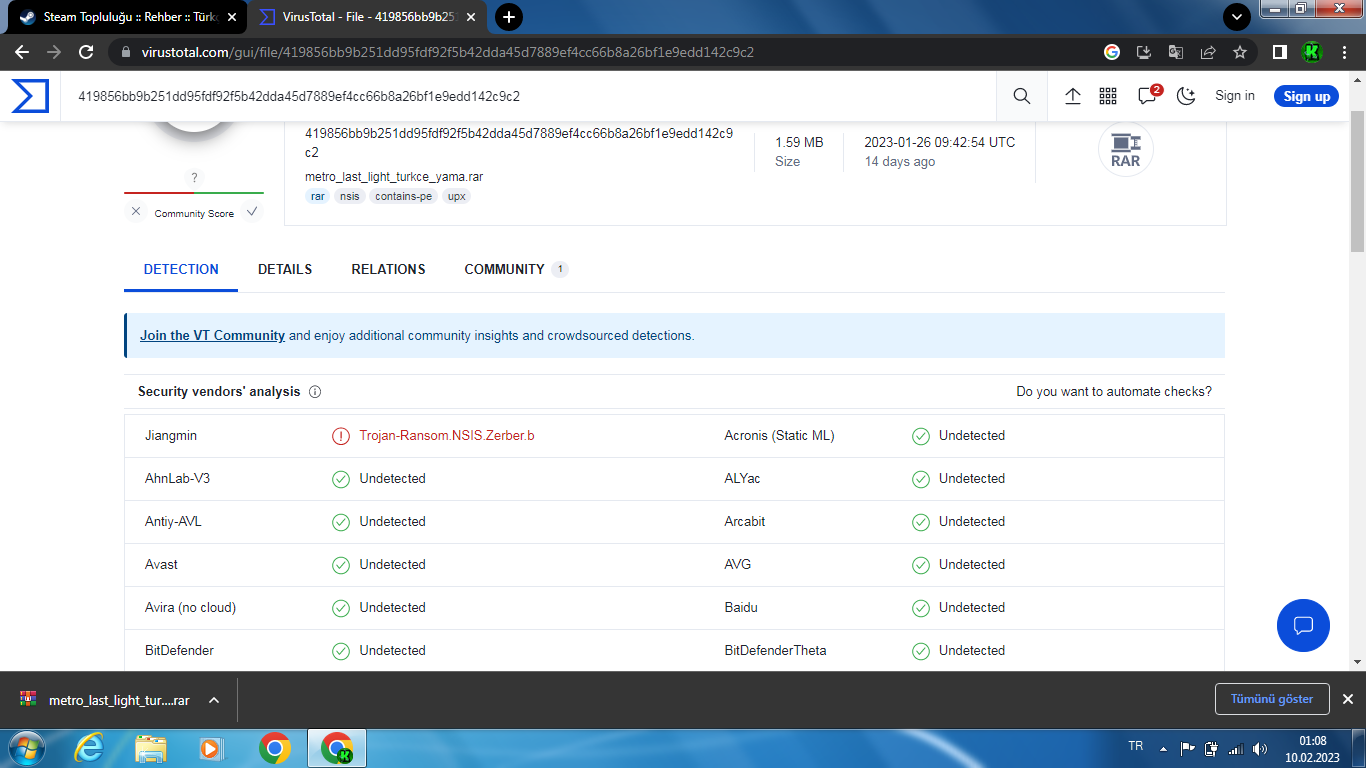Click the Google icon in the address bar
The width and height of the screenshot is (1366, 768).
[1112, 52]
